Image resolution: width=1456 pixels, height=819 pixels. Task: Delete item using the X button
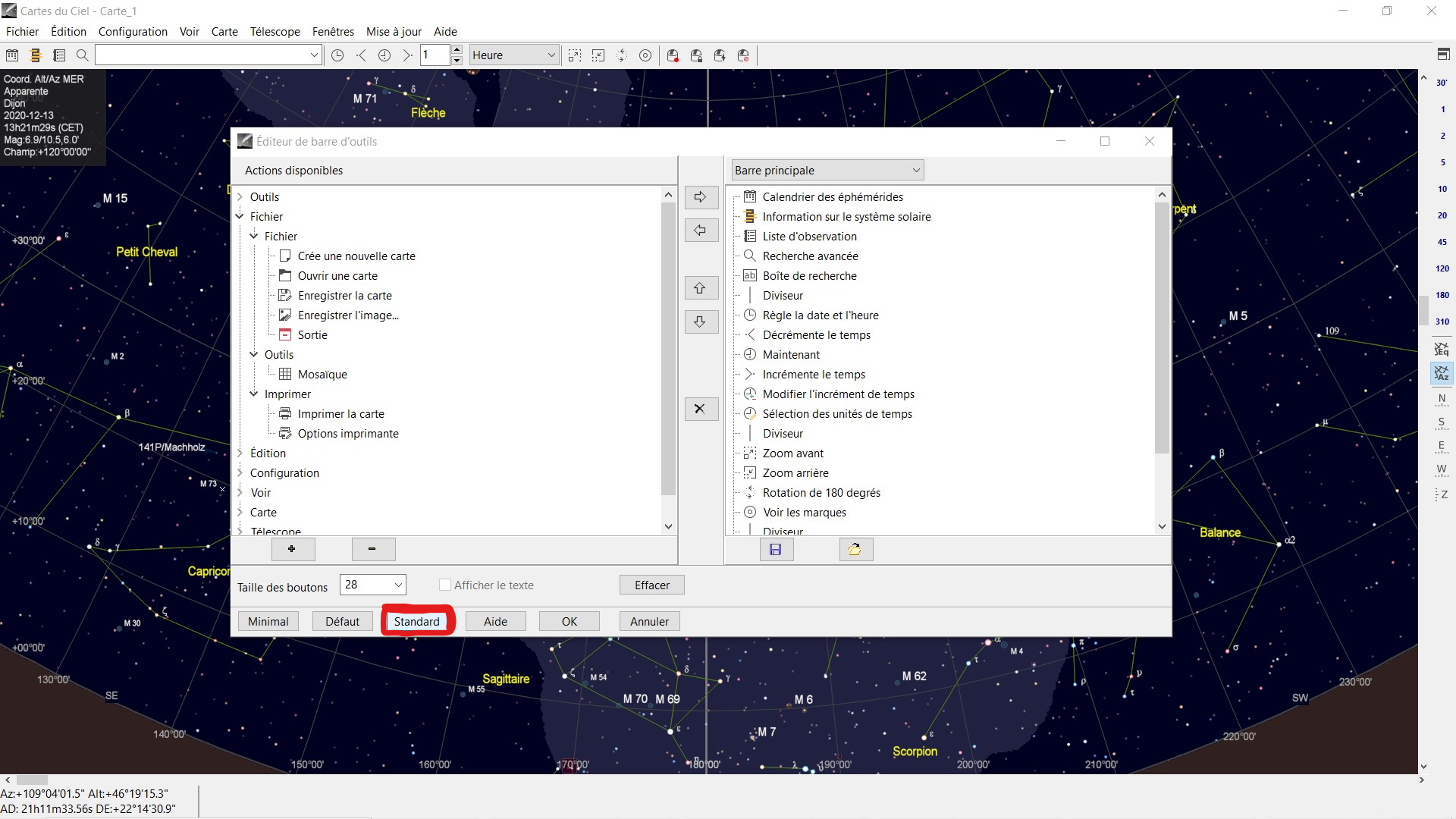[x=701, y=409]
